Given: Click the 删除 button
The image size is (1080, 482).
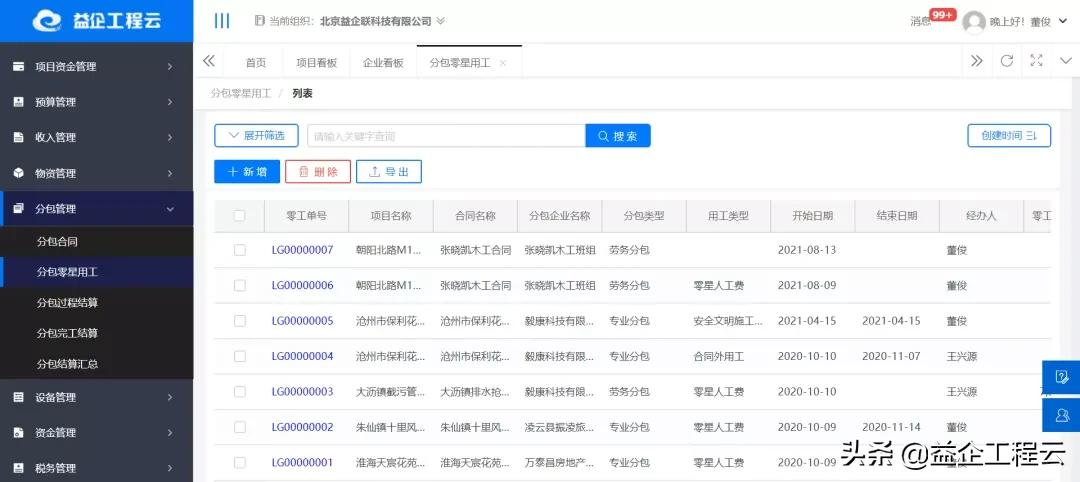Looking at the screenshot, I should point(318,171).
